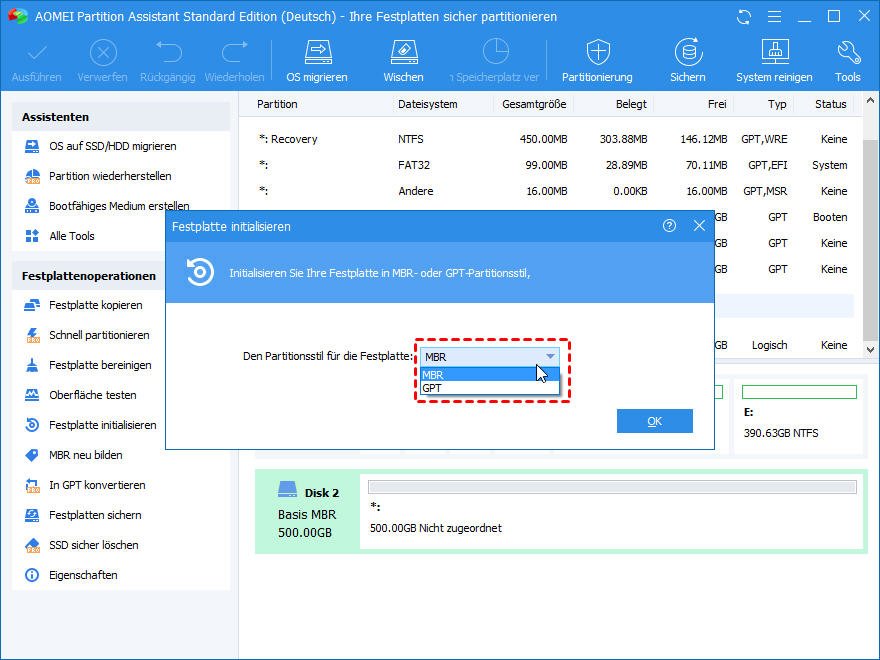Click the Speicherplatz clock toolbar icon

496,53
